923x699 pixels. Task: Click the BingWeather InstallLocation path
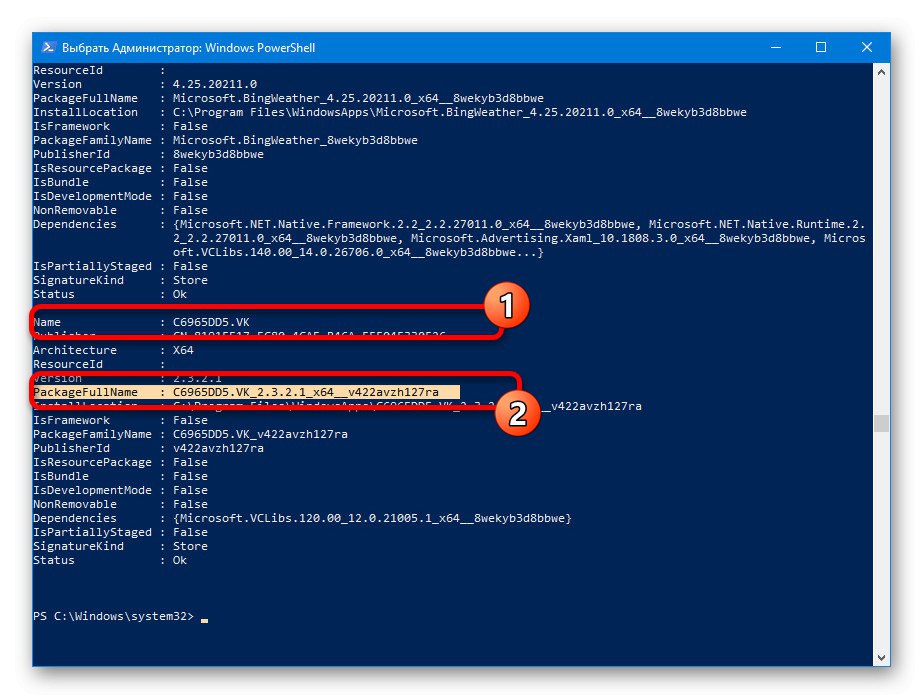point(459,112)
